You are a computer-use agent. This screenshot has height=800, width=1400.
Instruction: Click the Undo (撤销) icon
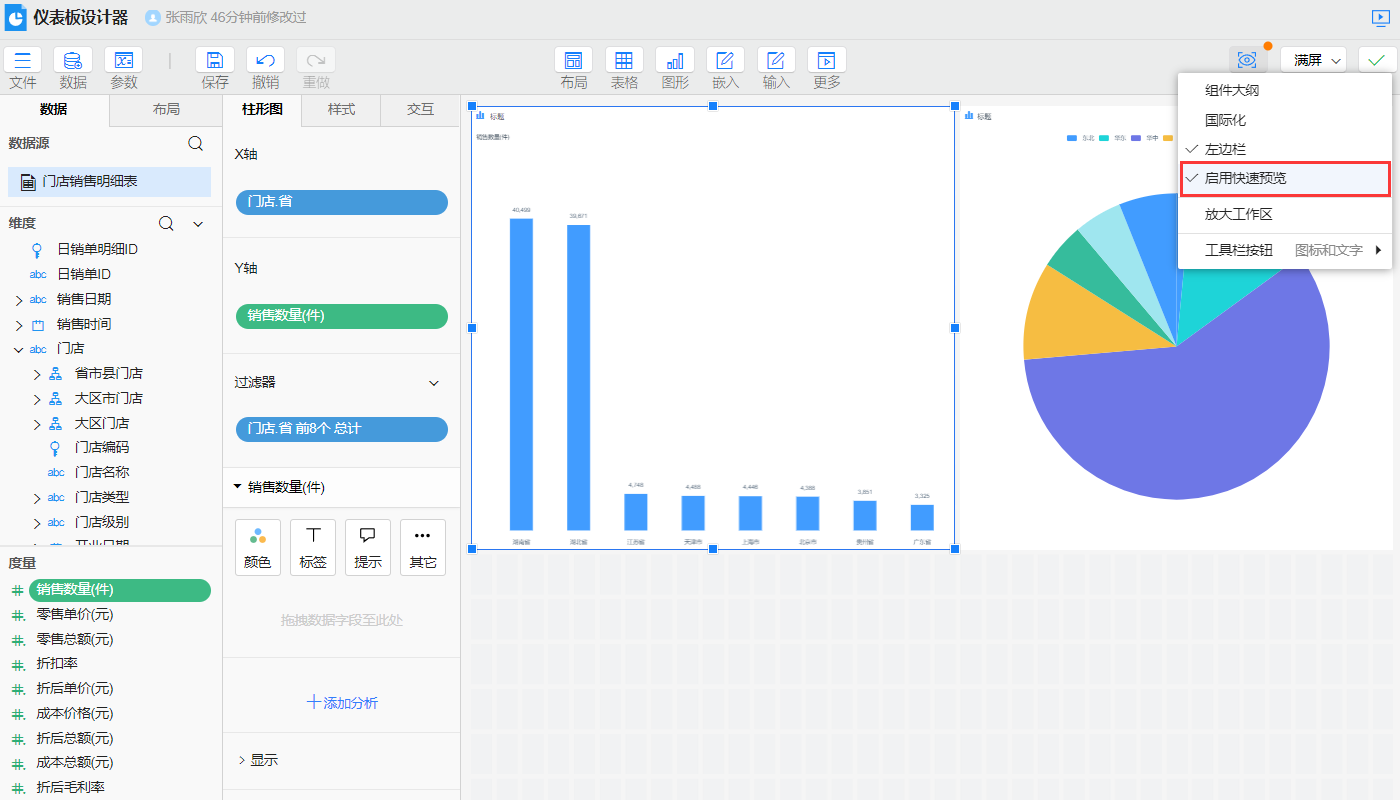point(265,61)
